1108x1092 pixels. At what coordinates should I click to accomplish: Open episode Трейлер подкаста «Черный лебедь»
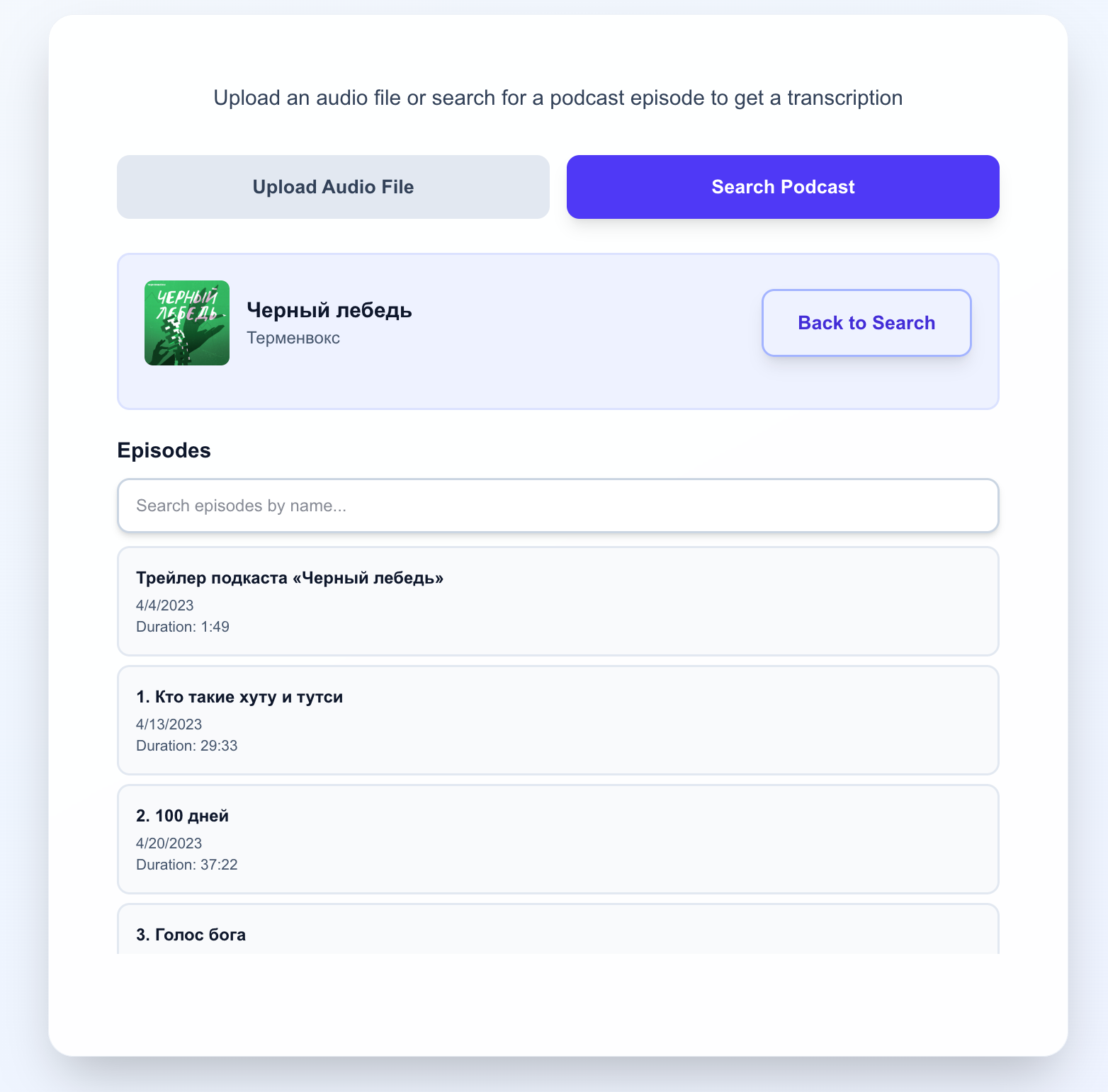pyautogui.click(x=290, y=578)
